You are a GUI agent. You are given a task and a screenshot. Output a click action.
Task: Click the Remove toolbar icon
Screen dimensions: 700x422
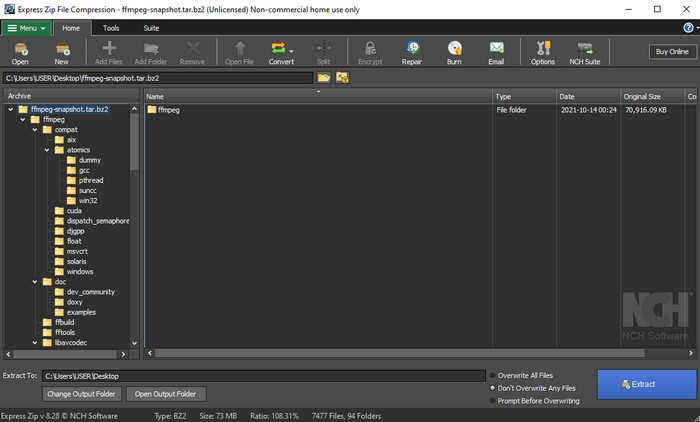tap(192, 53)
